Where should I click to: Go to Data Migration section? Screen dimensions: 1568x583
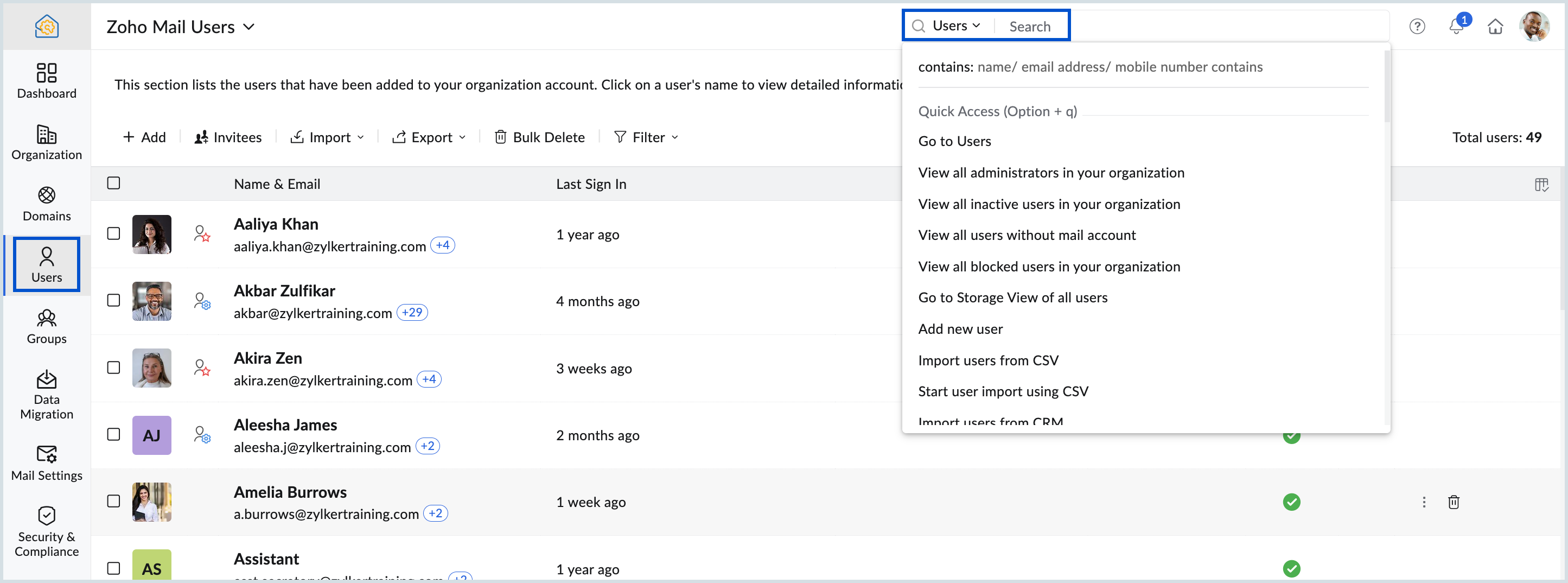point(46,394)
